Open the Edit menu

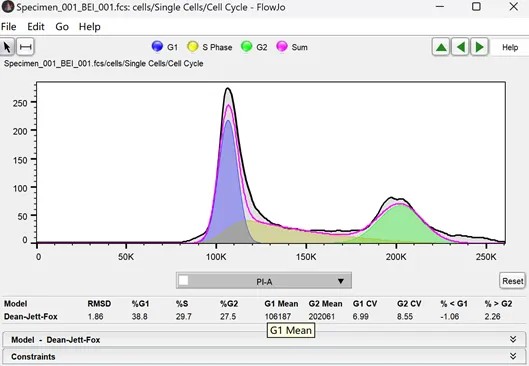[x=36, y=27]
